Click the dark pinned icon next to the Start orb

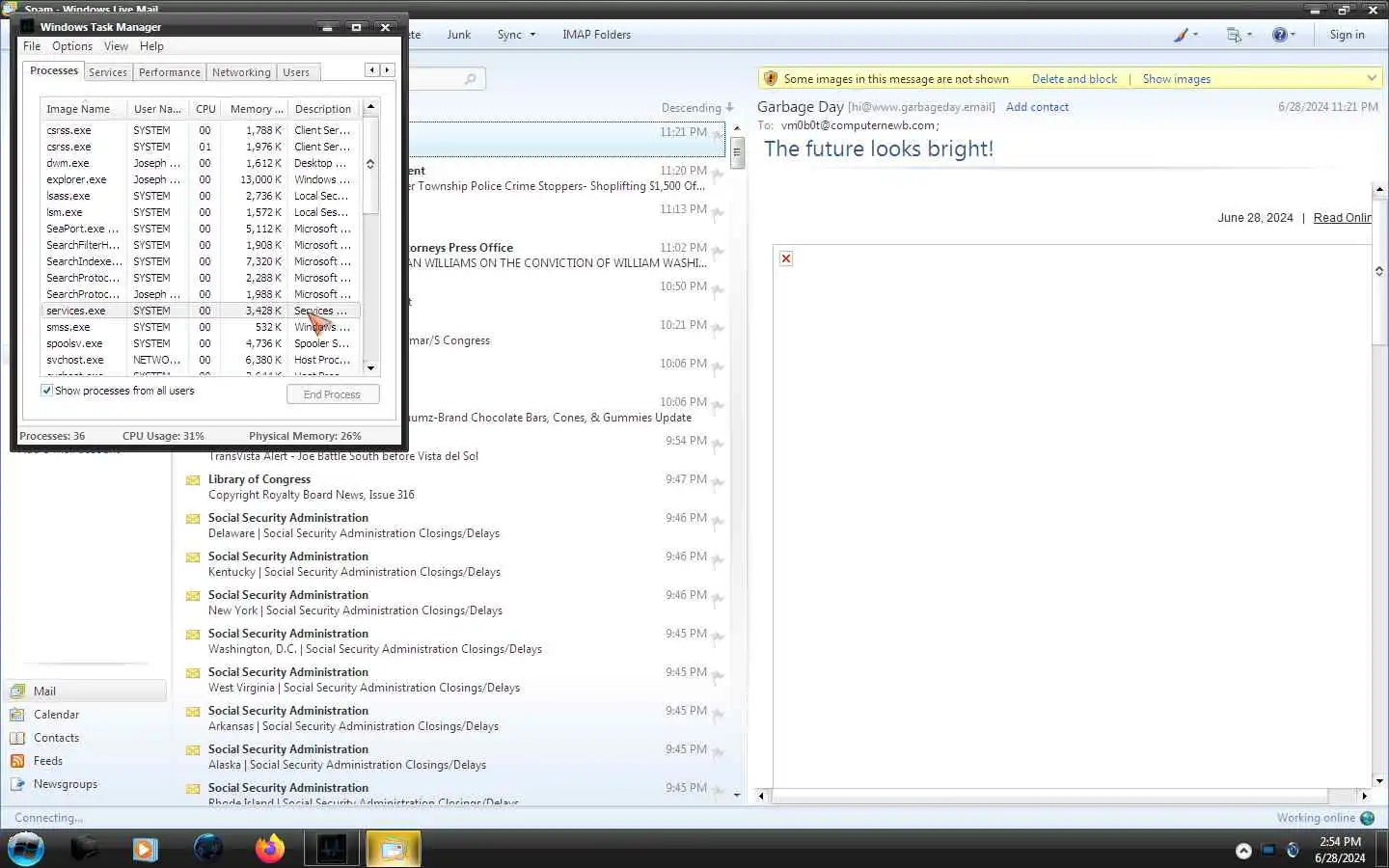tap(85, 849)
